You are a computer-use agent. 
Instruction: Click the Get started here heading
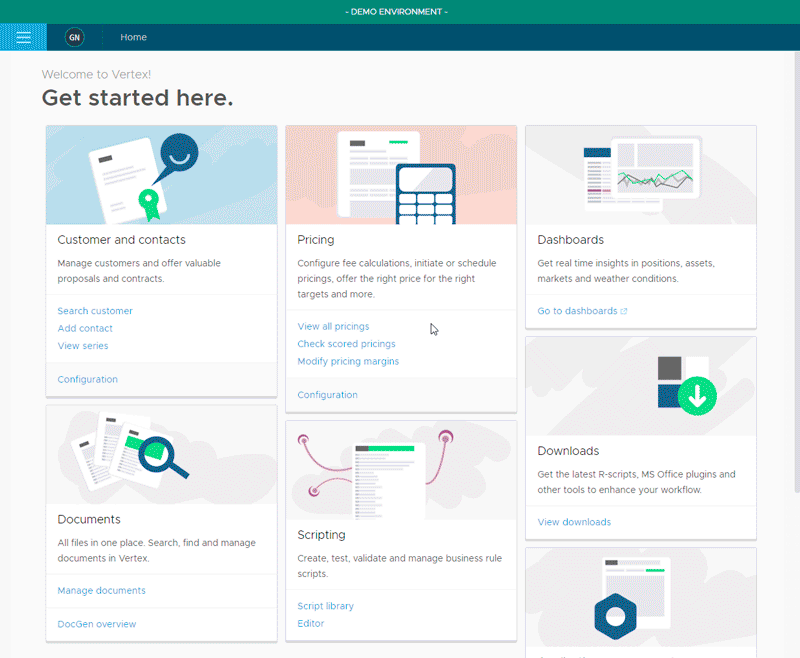137,97
